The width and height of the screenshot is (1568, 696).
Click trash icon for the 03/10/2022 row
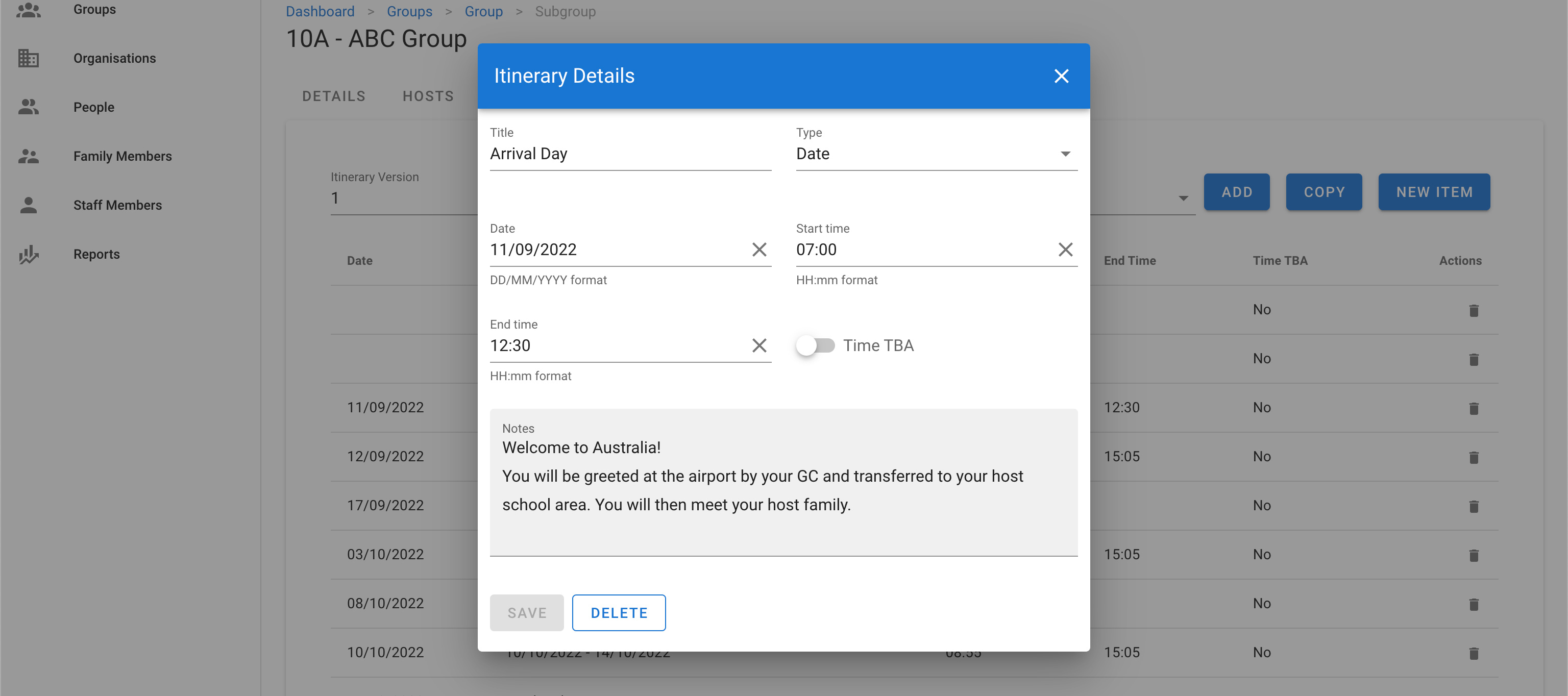pyautogui.click(x=1473, y=556)
